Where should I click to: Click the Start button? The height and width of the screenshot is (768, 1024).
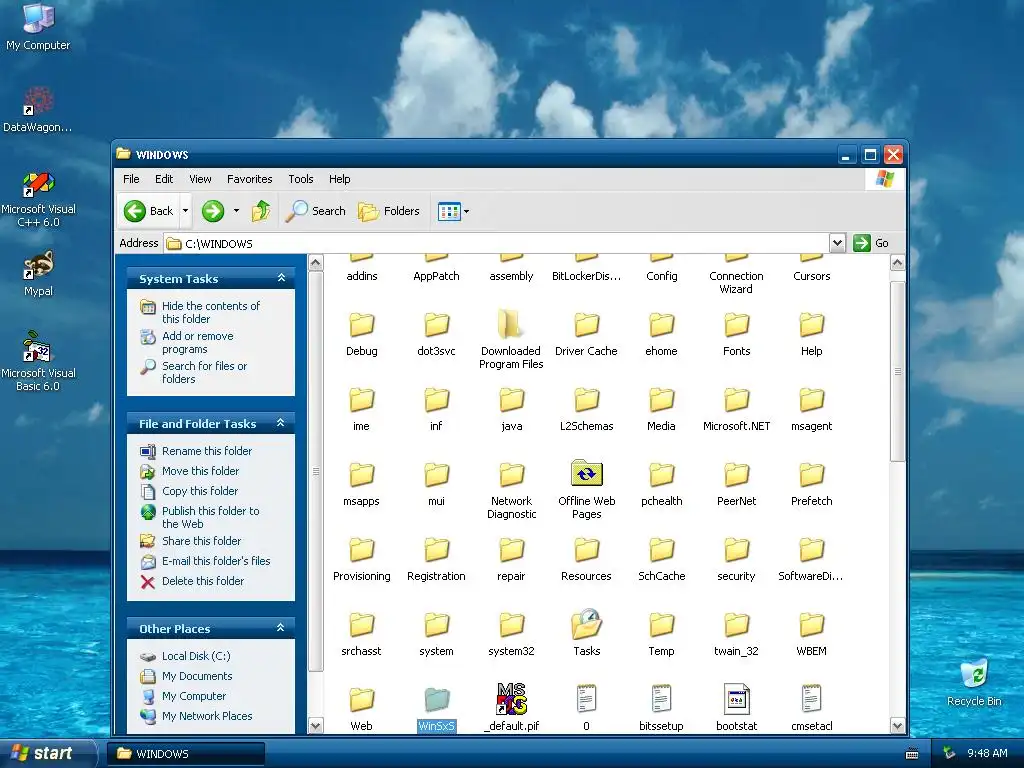[46, 753]
